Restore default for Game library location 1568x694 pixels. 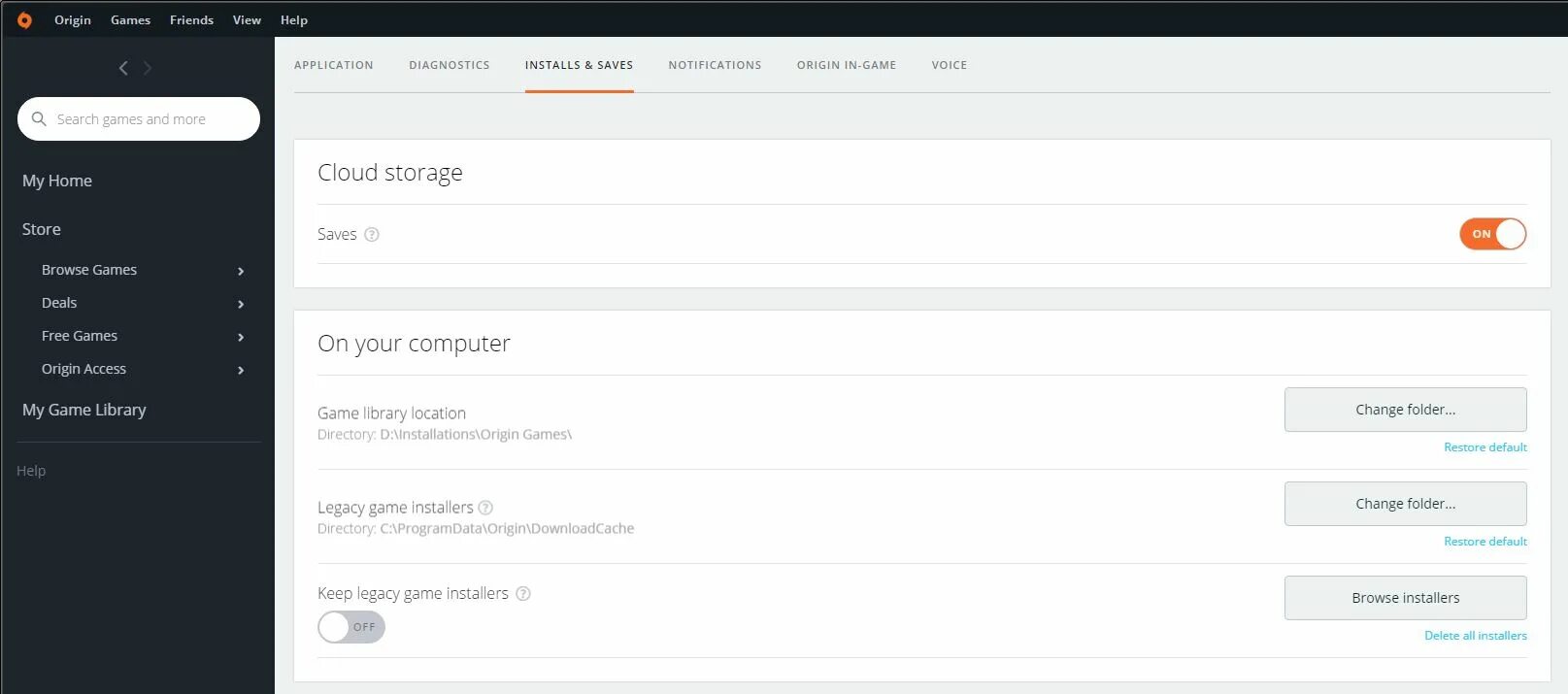(x=1485, y=447)
